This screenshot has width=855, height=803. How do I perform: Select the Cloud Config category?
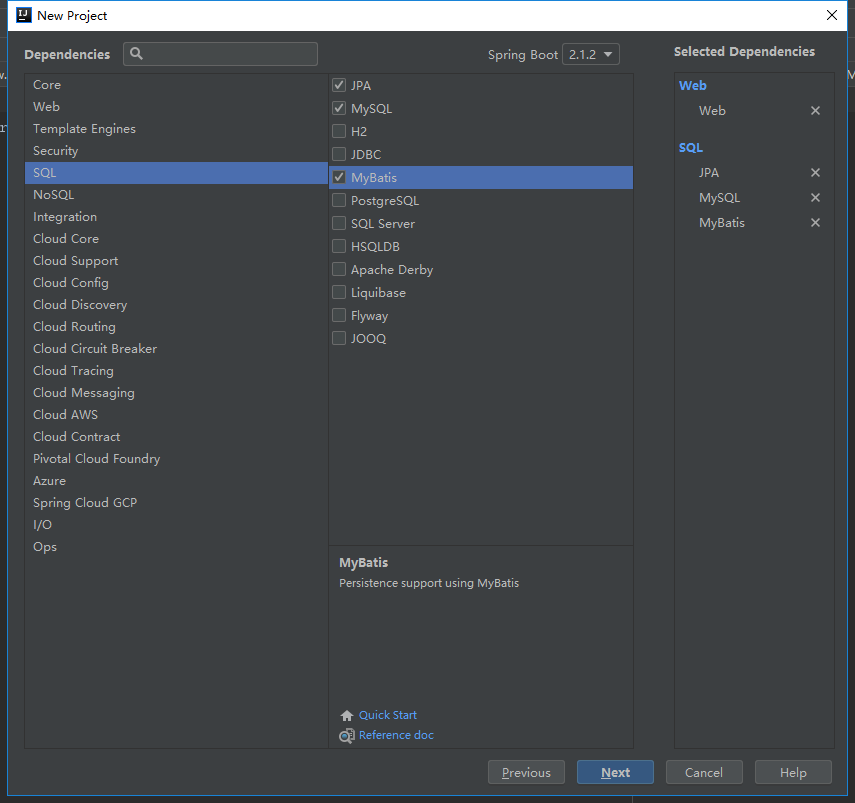176,283
